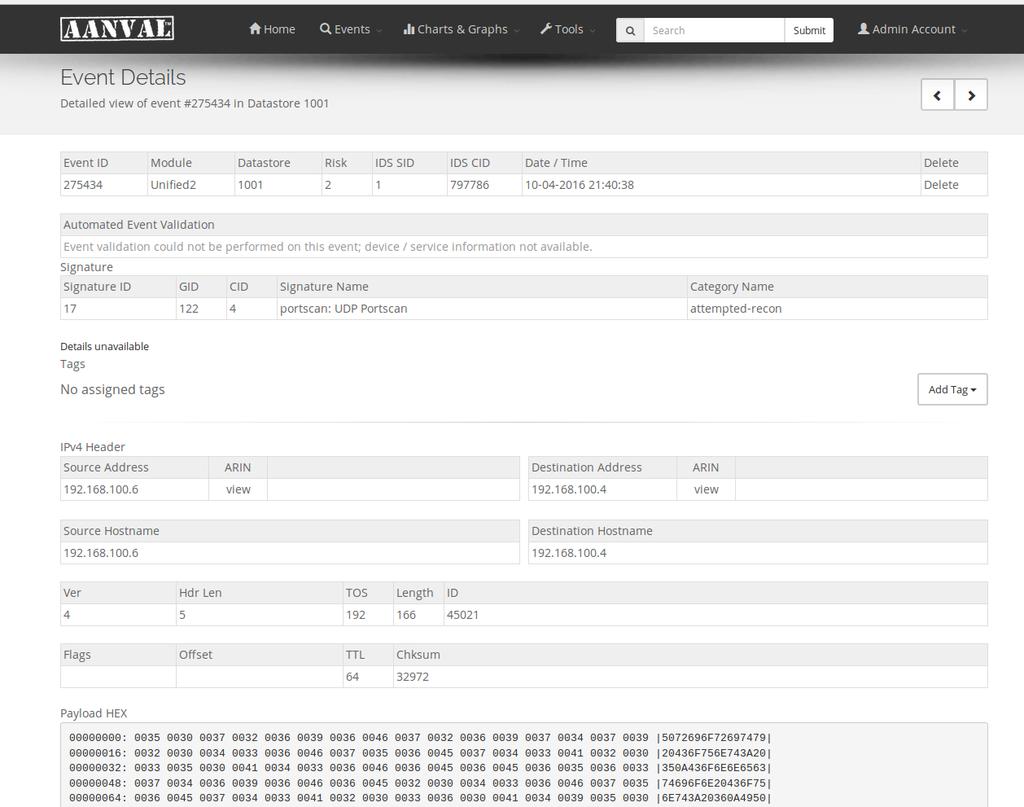Go to previous event with left chevron
The image size is (1024, 807).
point(937,95)
